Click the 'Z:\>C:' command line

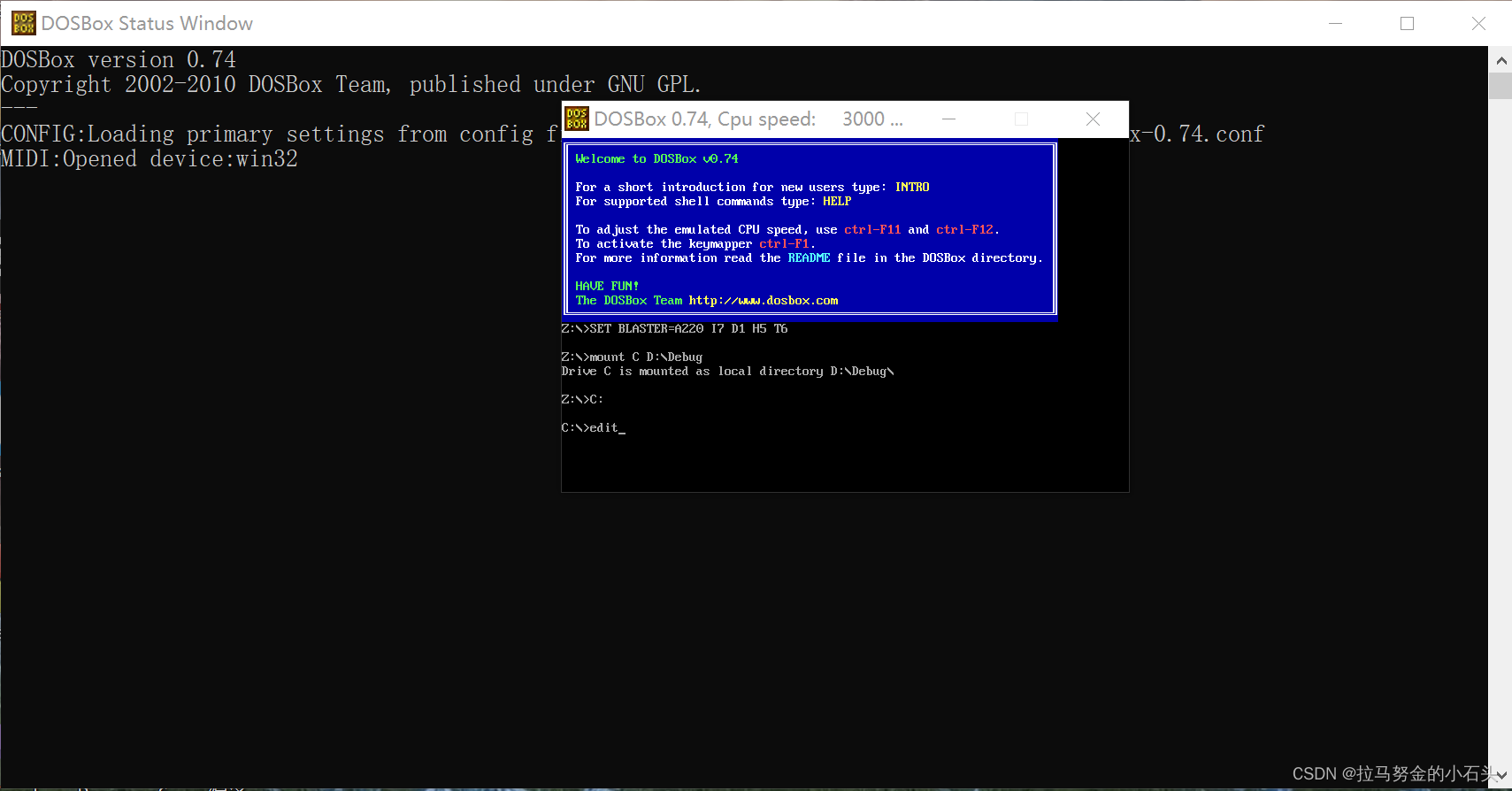point(582,400)
